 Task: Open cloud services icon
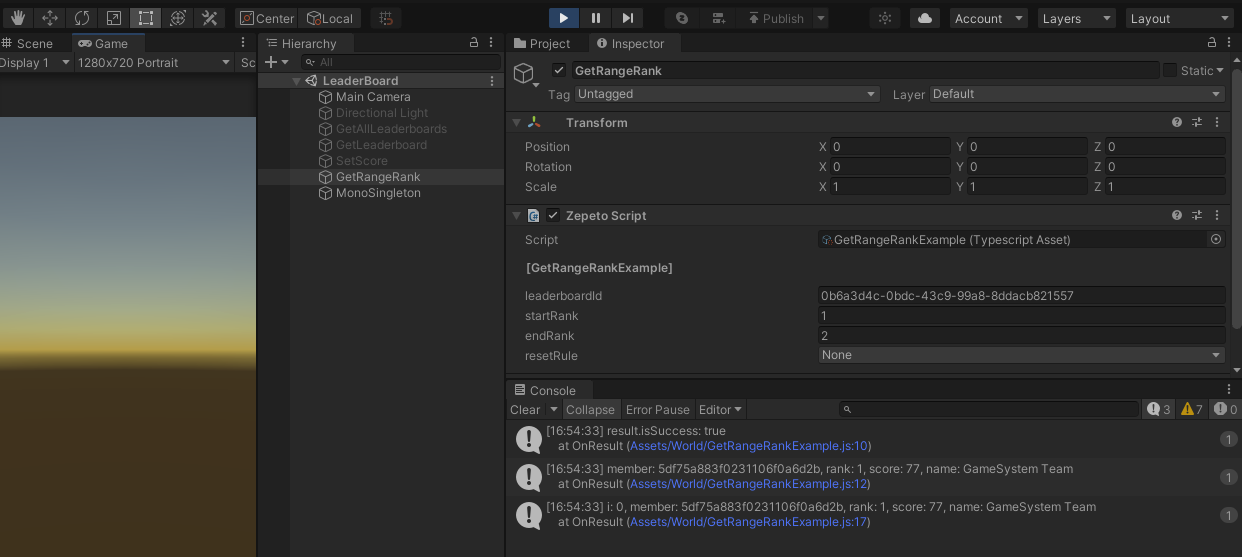(924, 18)
